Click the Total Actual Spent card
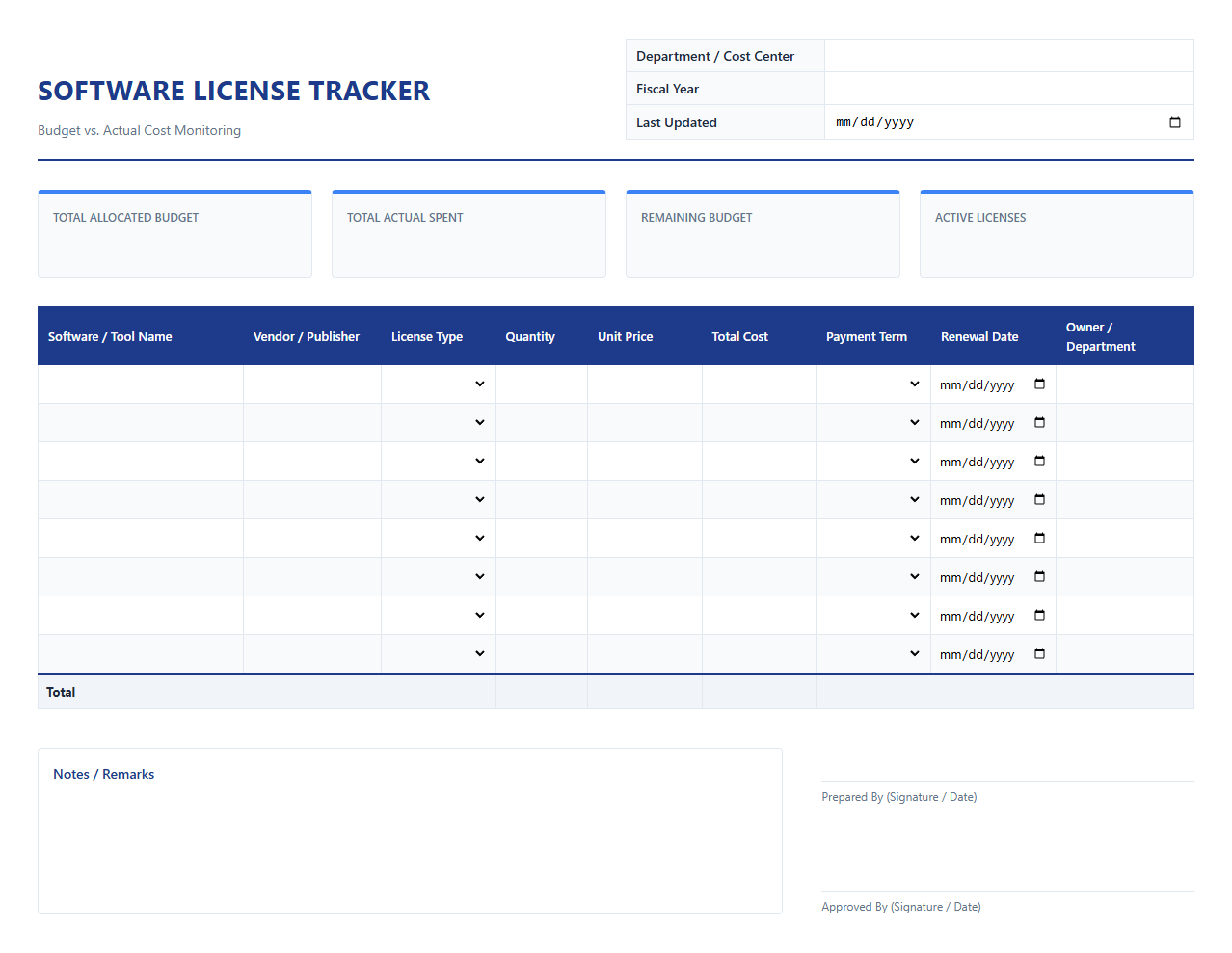The height and width of the screenshot is (953, 1232). pos(469,233)
